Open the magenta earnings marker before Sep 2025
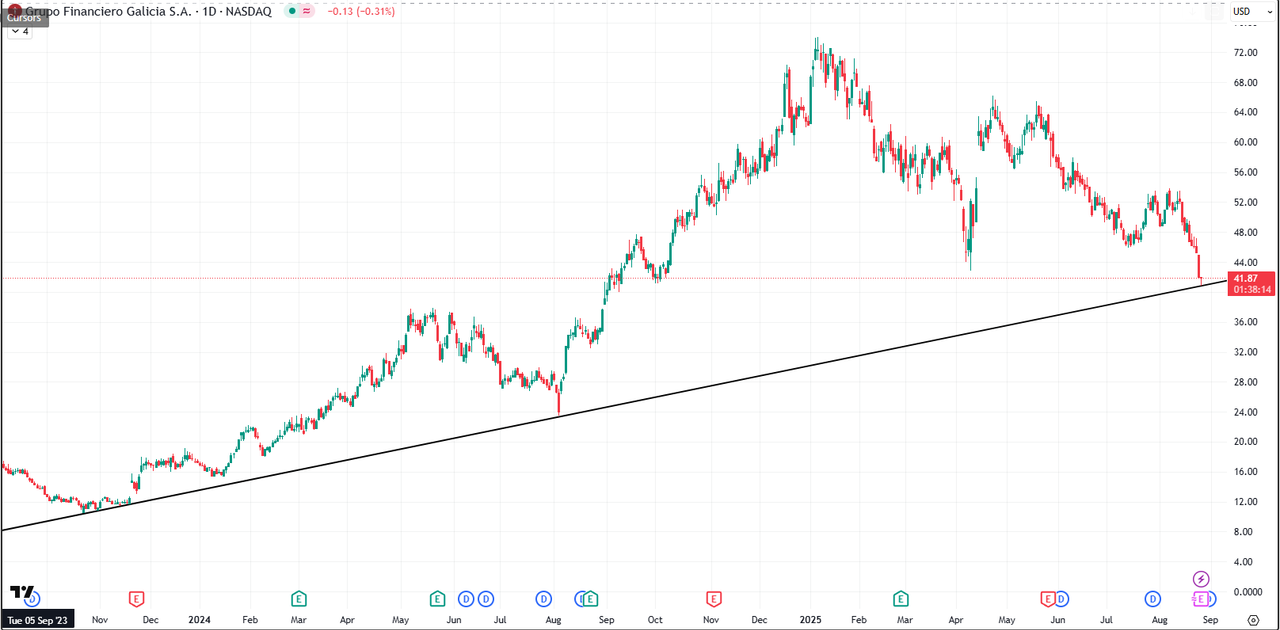 click(x=1199, y=599)
